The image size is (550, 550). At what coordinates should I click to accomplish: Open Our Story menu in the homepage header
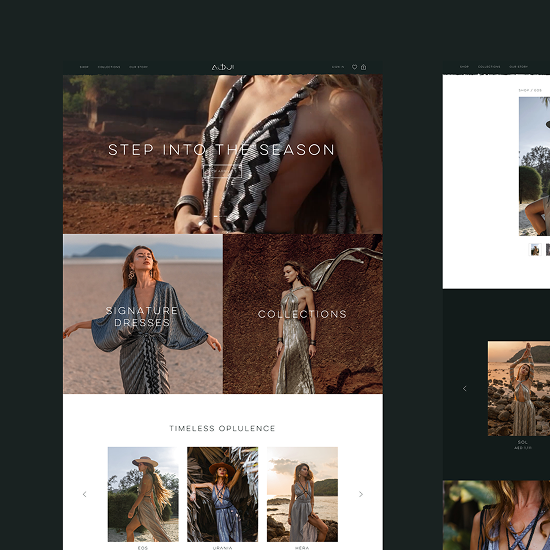139,67
